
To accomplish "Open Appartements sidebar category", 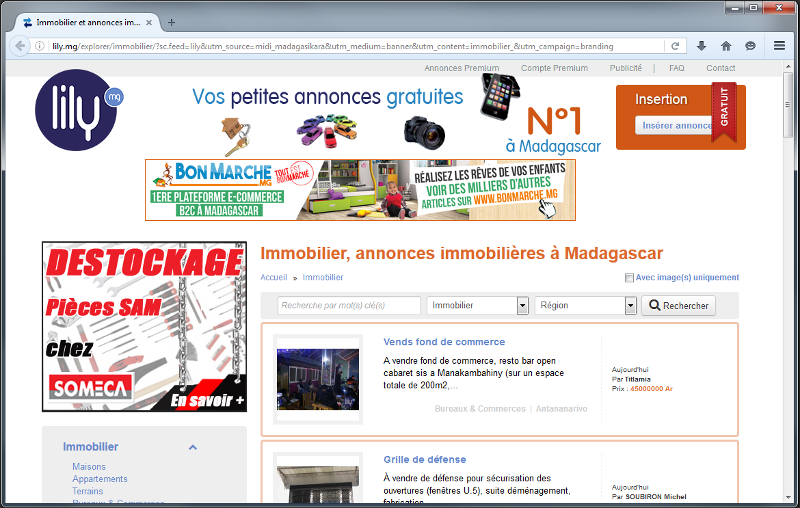I will 99,479.
